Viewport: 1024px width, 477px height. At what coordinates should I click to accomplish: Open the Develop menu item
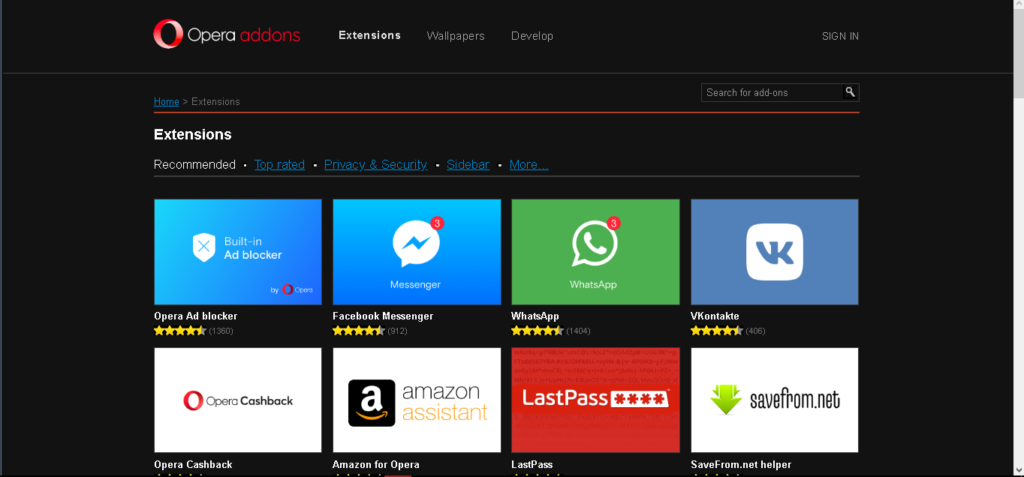(532, 36)
